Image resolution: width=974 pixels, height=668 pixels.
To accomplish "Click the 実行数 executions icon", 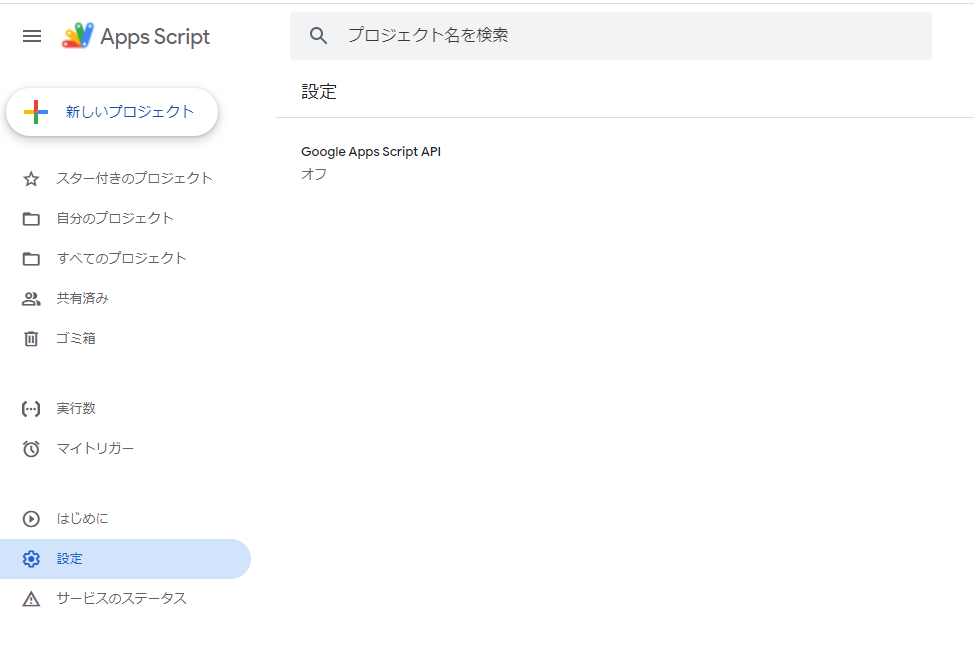I will tap(30, 408).
